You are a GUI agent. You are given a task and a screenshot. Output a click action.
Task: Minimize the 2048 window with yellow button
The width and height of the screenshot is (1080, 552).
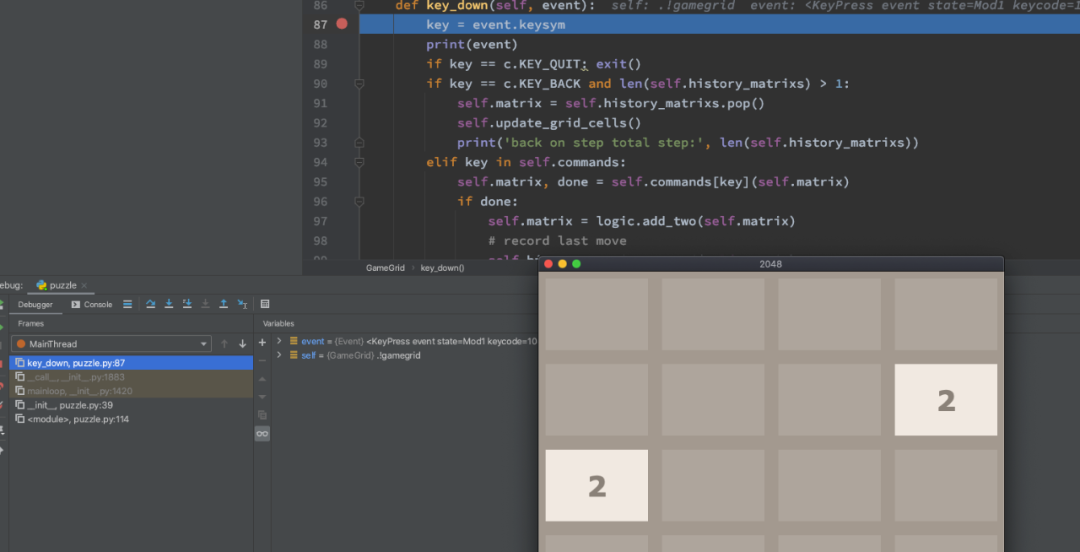point(563,264)
